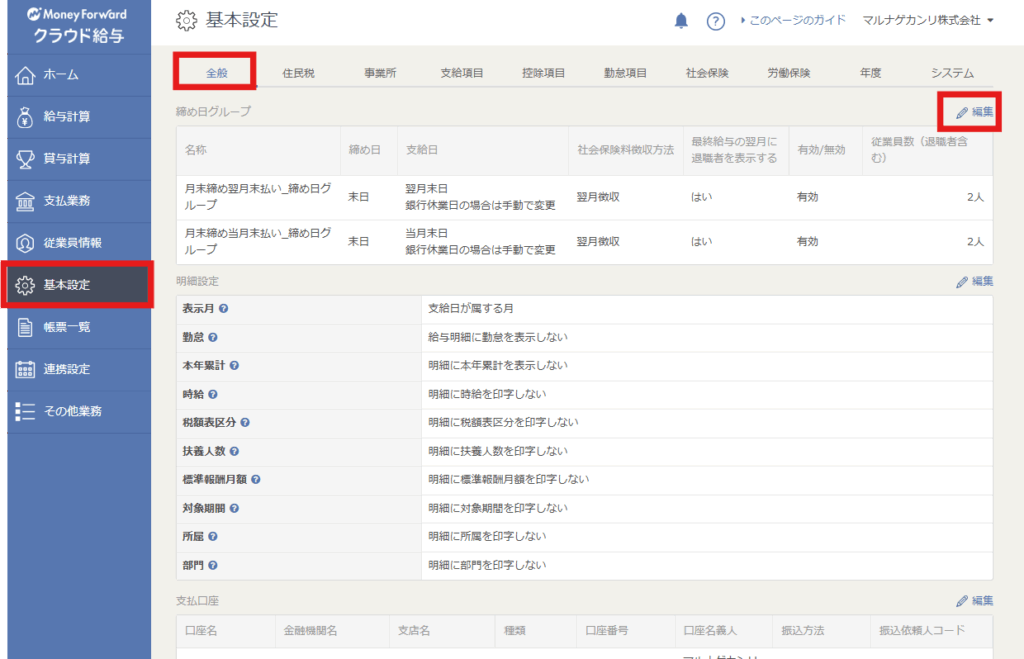
Task: Expand このページのガイド page guide
Action: (792, 21)
